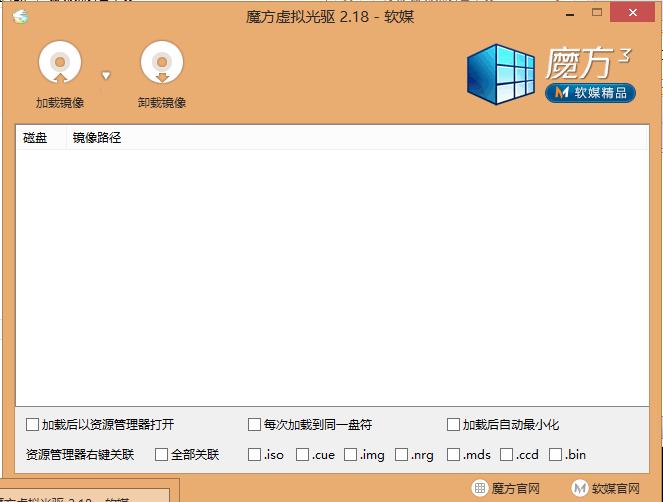Click the 魔方 cube logo
Screen dimensions: 663x502
pyautogui.click(x=500, y=74)
